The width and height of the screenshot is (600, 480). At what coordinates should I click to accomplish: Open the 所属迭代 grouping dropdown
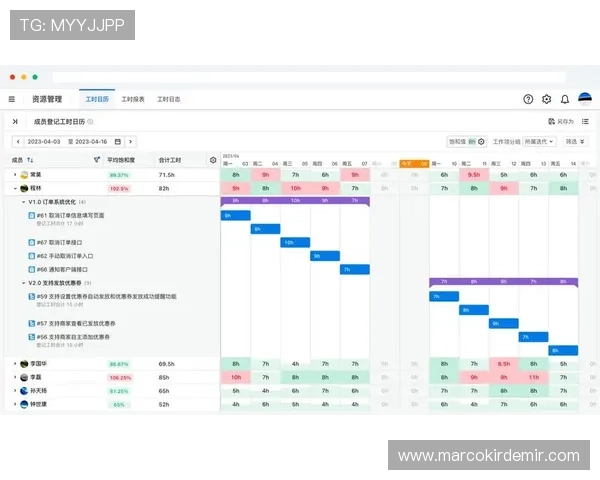point(539,142)
